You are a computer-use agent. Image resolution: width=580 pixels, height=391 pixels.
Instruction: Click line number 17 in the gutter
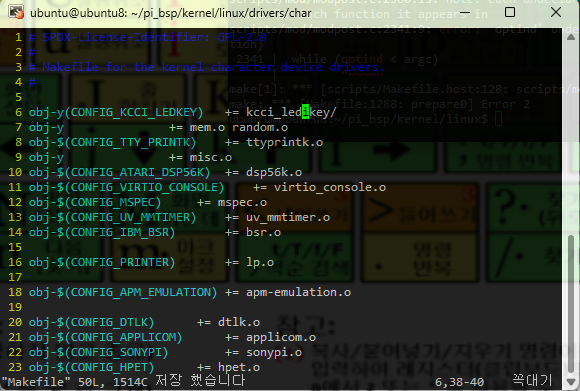pyautogui.click(x=15, y=277)
